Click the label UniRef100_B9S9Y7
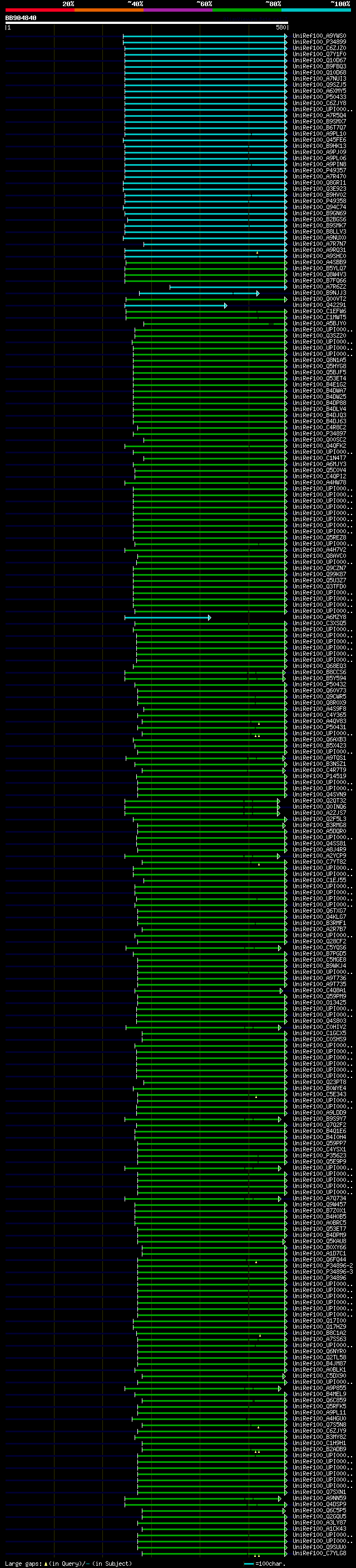The width and height of the screenshot is (356, 1568). point(319,1119)
